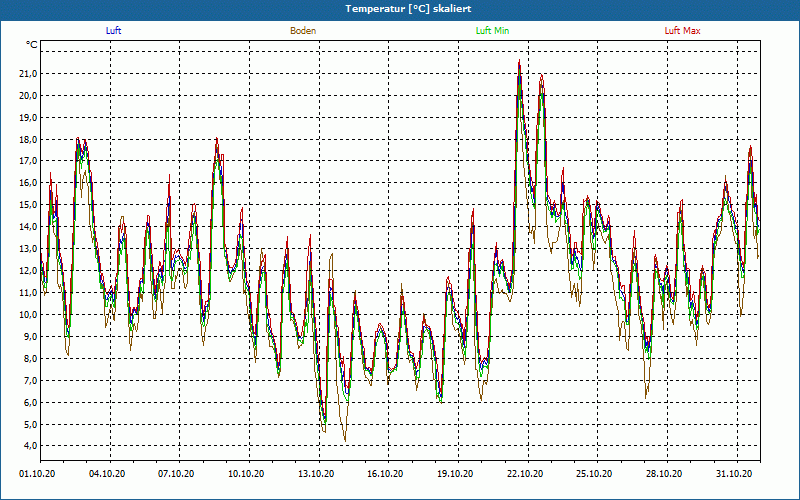Click the 31.10.20 date label
The height and width of the screenshot is (500, 800).
[x=734, y=474]
